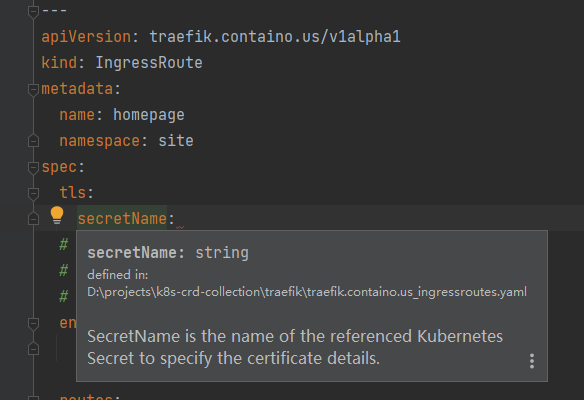Click the yellow lightbulb quick-fix icon
The height and width of the screenshot is (400, 584).
tap(57, 215)
